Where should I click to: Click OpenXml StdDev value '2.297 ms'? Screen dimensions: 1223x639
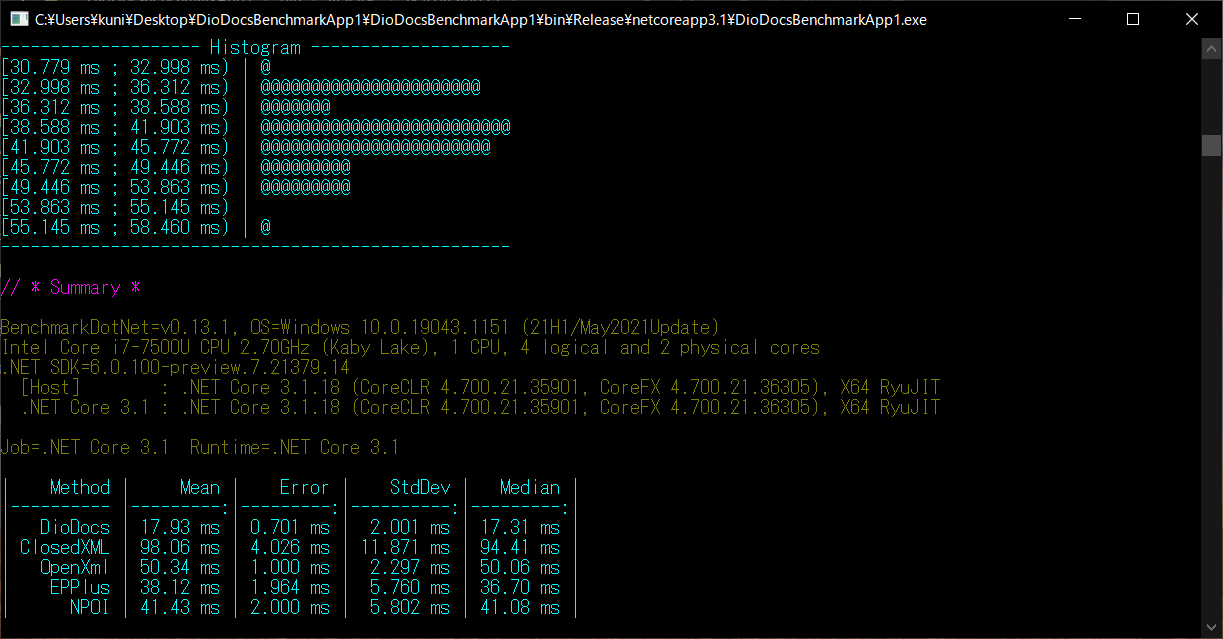pyautogui.click(x=410, y=567)
